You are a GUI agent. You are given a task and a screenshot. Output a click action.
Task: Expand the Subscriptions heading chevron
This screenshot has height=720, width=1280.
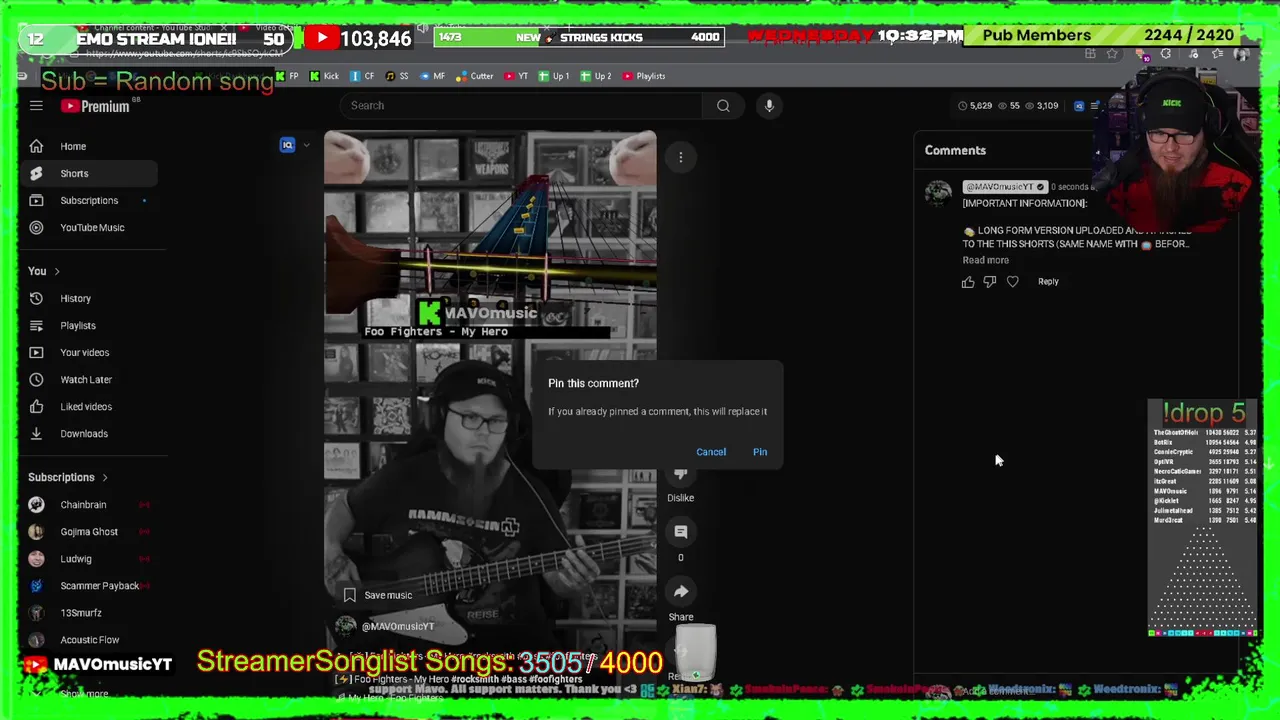pyautogui.click(x=104, y=477)
